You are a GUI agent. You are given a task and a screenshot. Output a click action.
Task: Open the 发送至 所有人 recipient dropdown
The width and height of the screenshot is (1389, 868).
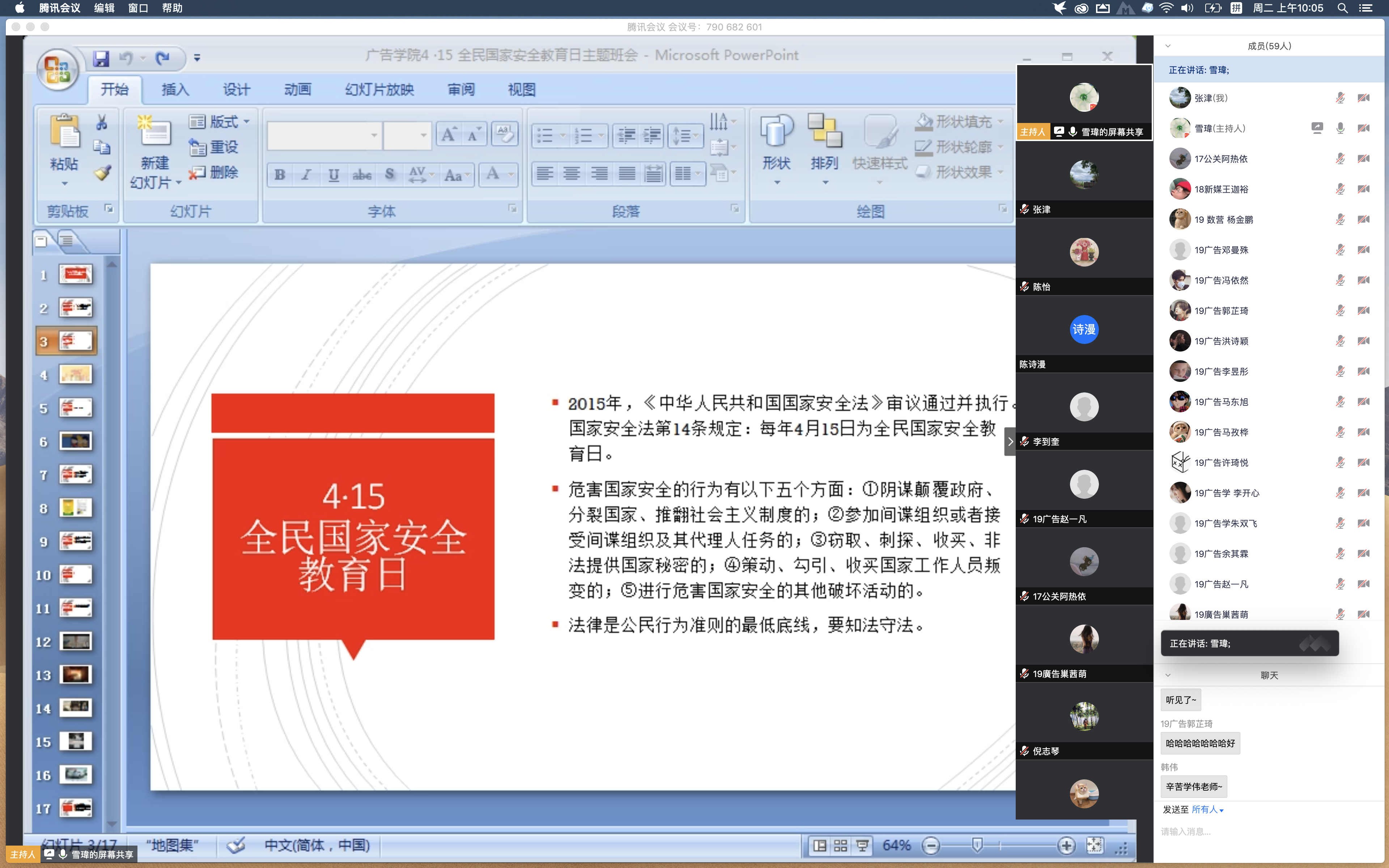click(1208, 809)
